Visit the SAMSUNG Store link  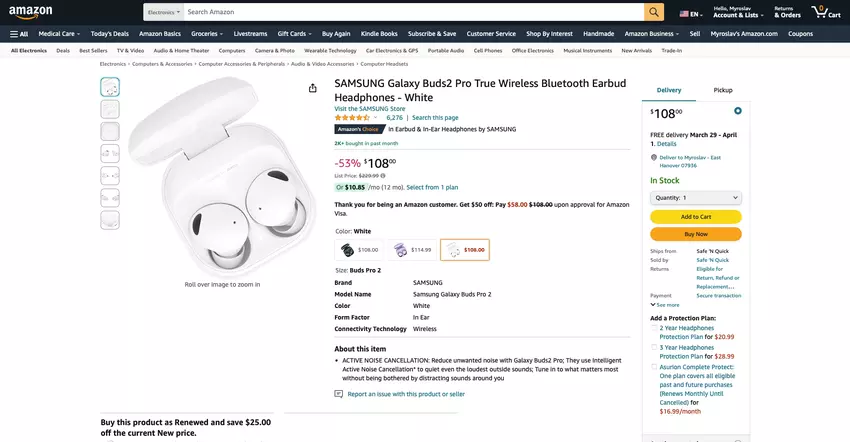[x=369, y=108]
